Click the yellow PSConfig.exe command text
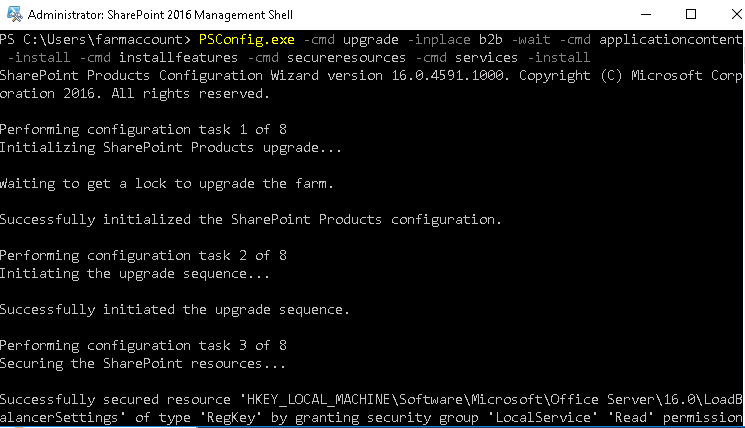 (247, 39)
